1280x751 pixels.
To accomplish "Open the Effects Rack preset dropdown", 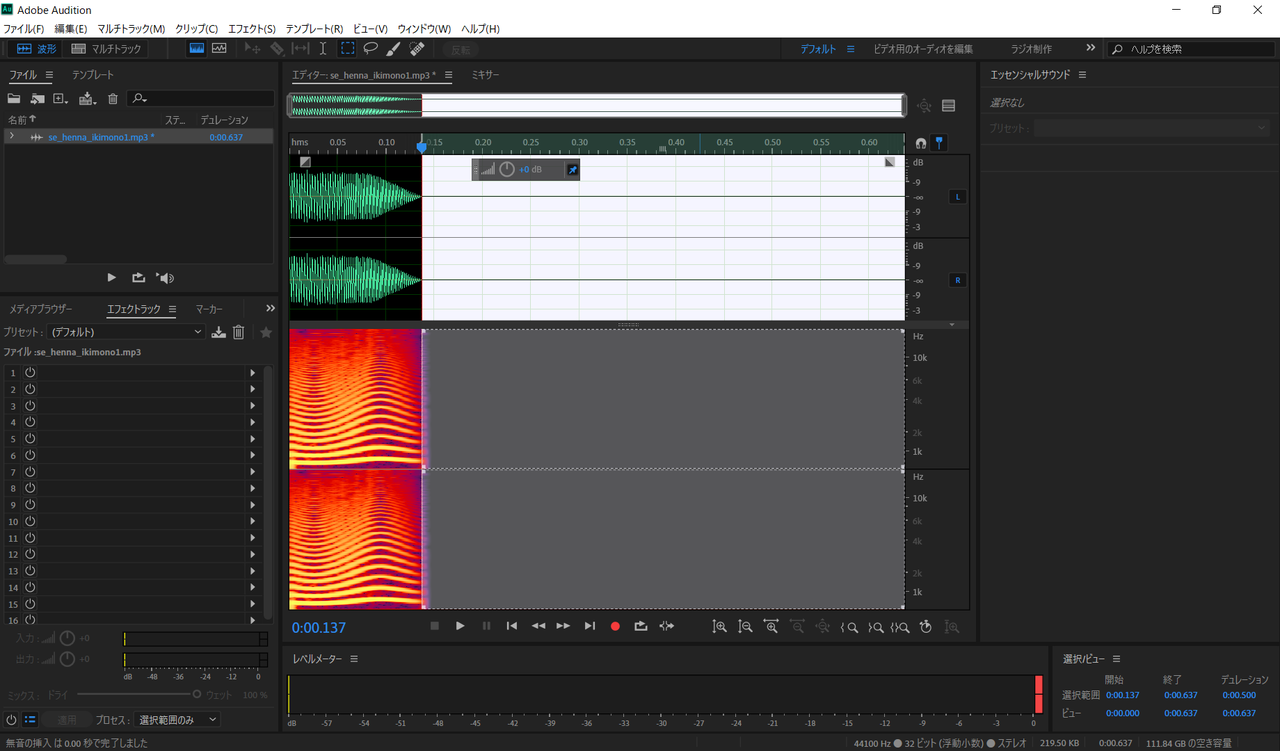I will 127,332.
